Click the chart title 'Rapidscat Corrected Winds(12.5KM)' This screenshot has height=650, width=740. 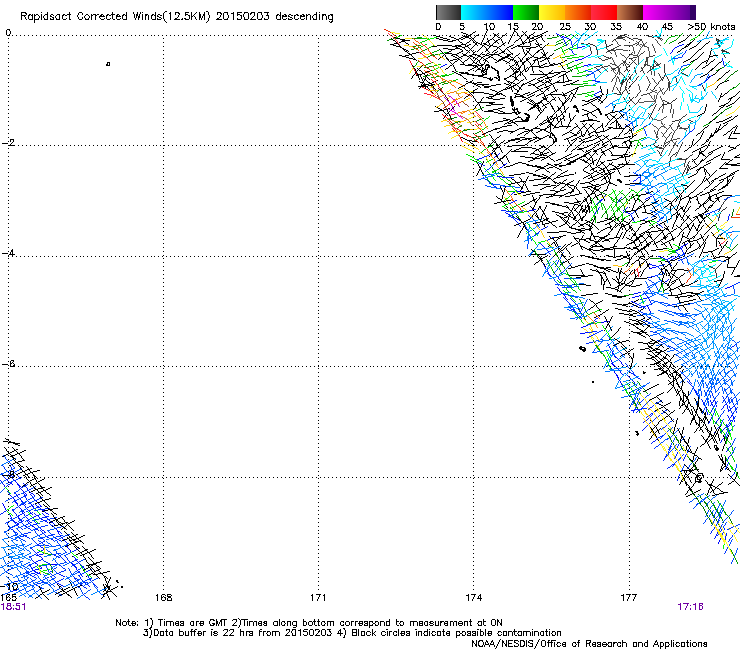115,17
